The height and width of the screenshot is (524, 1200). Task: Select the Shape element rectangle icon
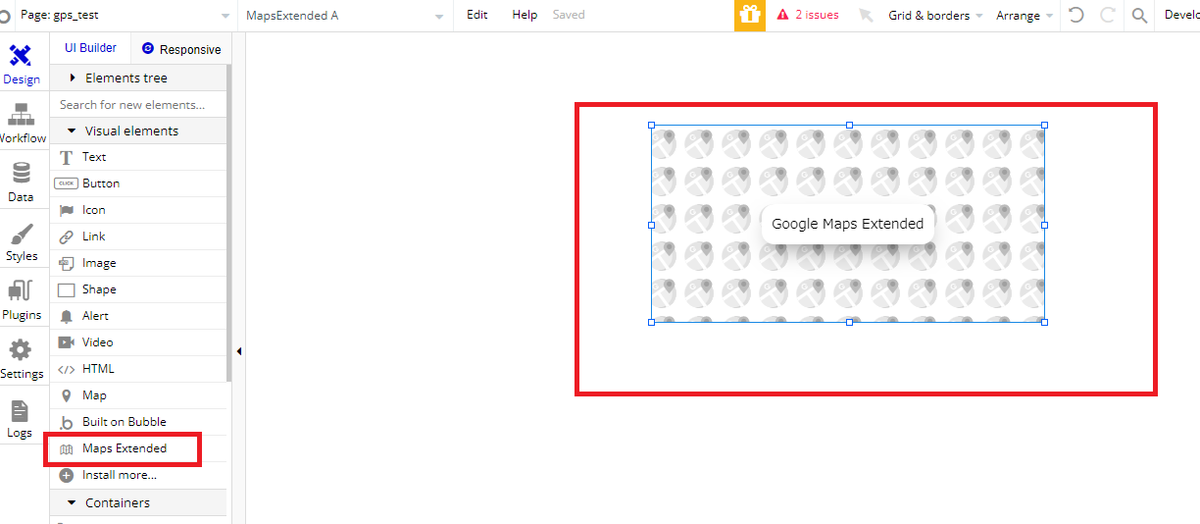pos(66,290)
